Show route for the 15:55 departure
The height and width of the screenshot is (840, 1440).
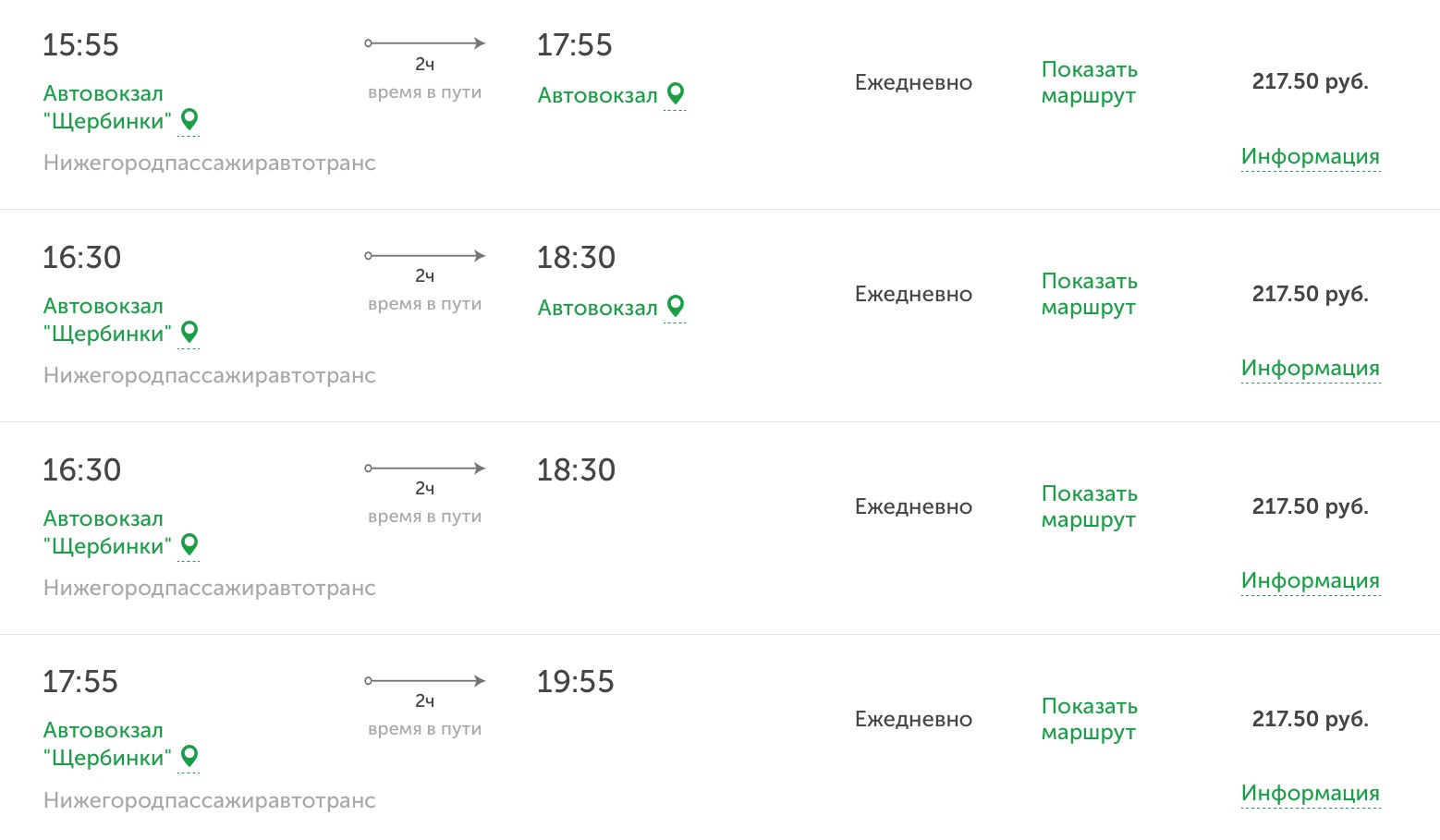tap(1089, 82)
